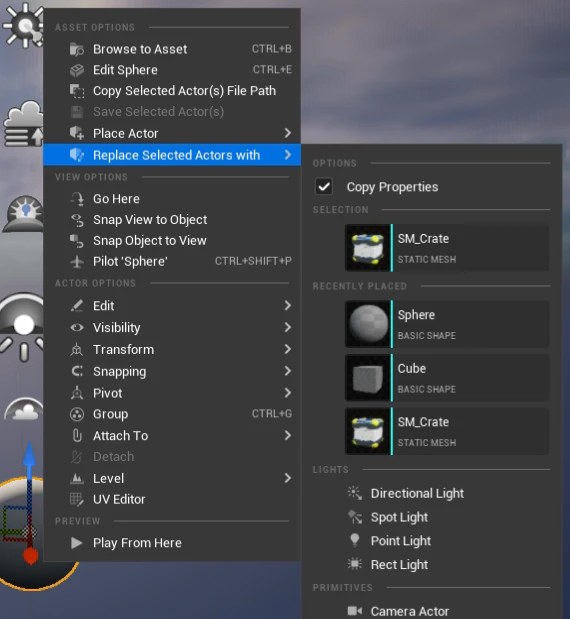Click the Camera Actor label

click(x=410, y=611)
